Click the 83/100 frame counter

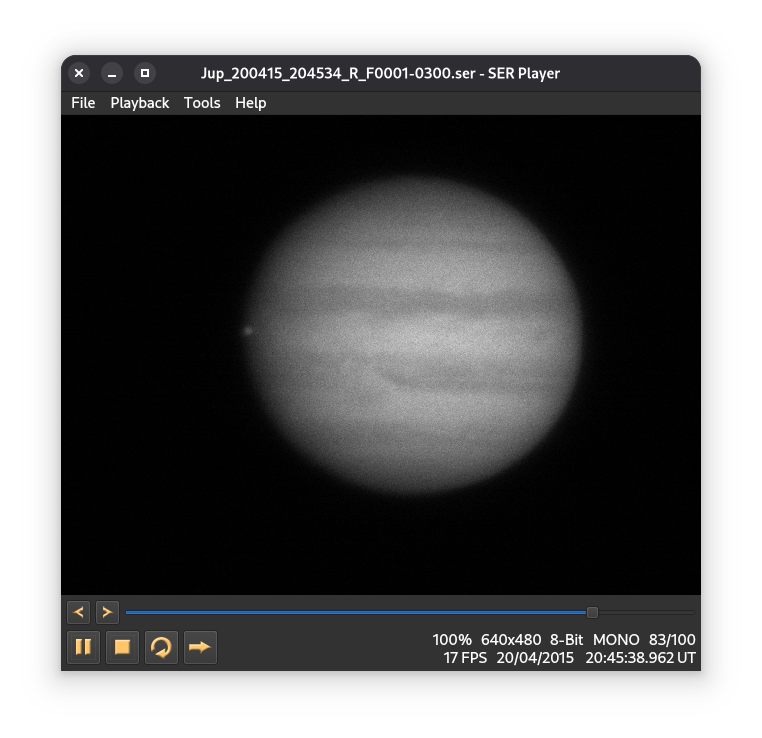[x=672, y=639]
